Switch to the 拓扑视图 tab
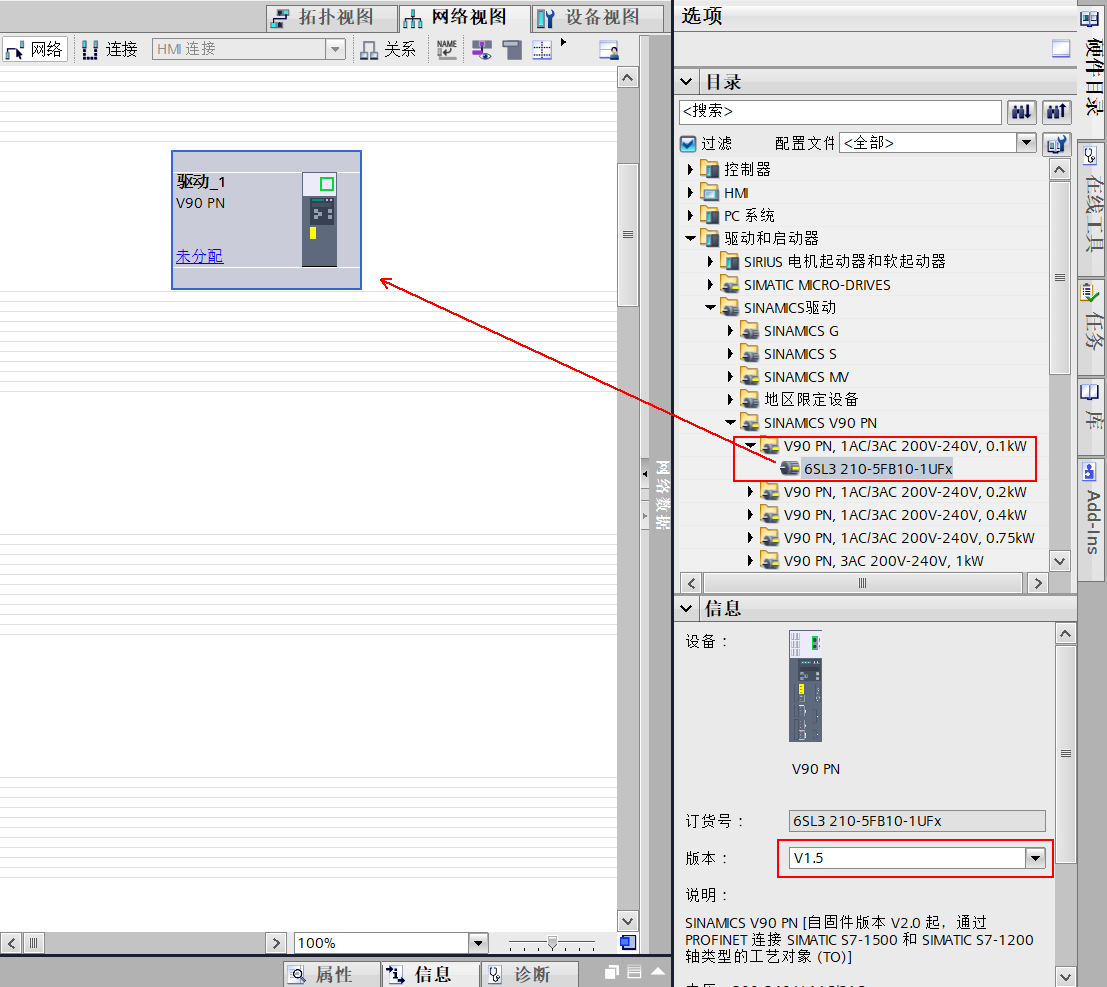1107x987 pixels. point(330,17)
